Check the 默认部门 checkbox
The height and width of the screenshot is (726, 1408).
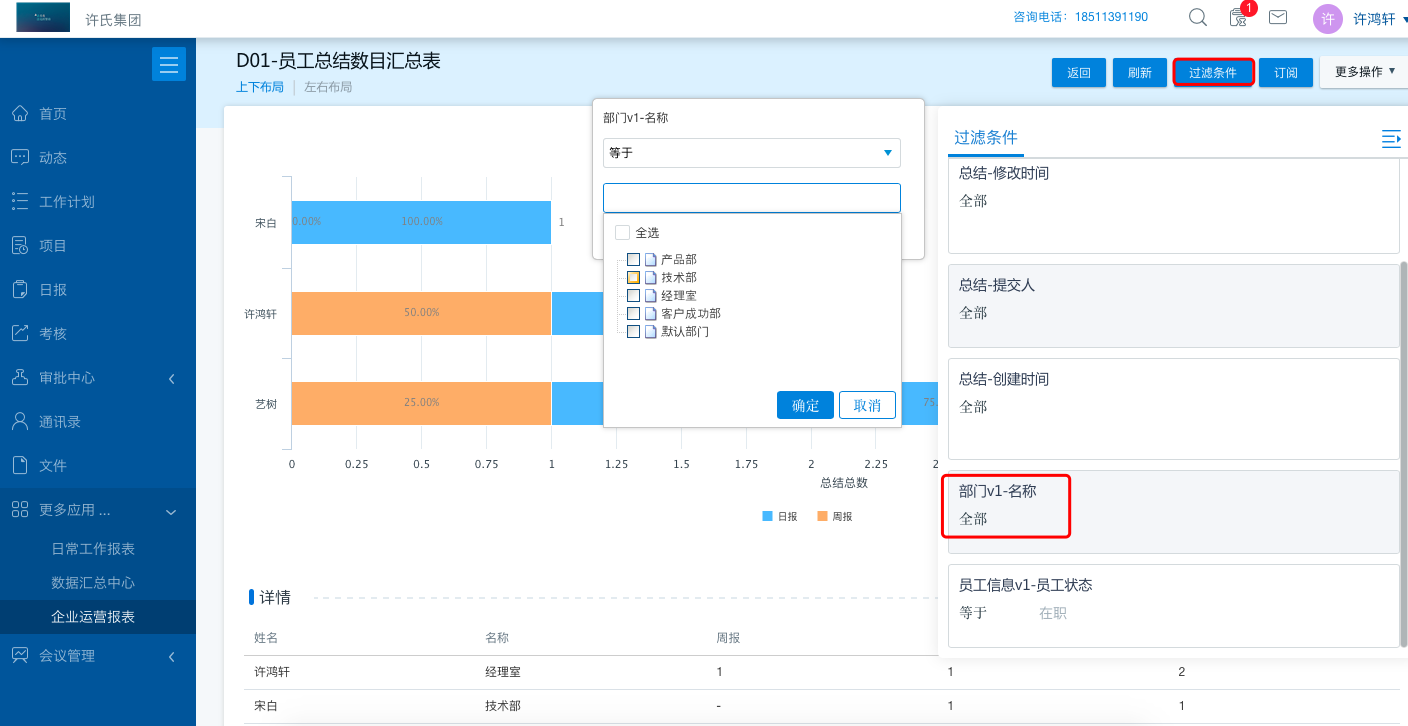pos(633,332)
